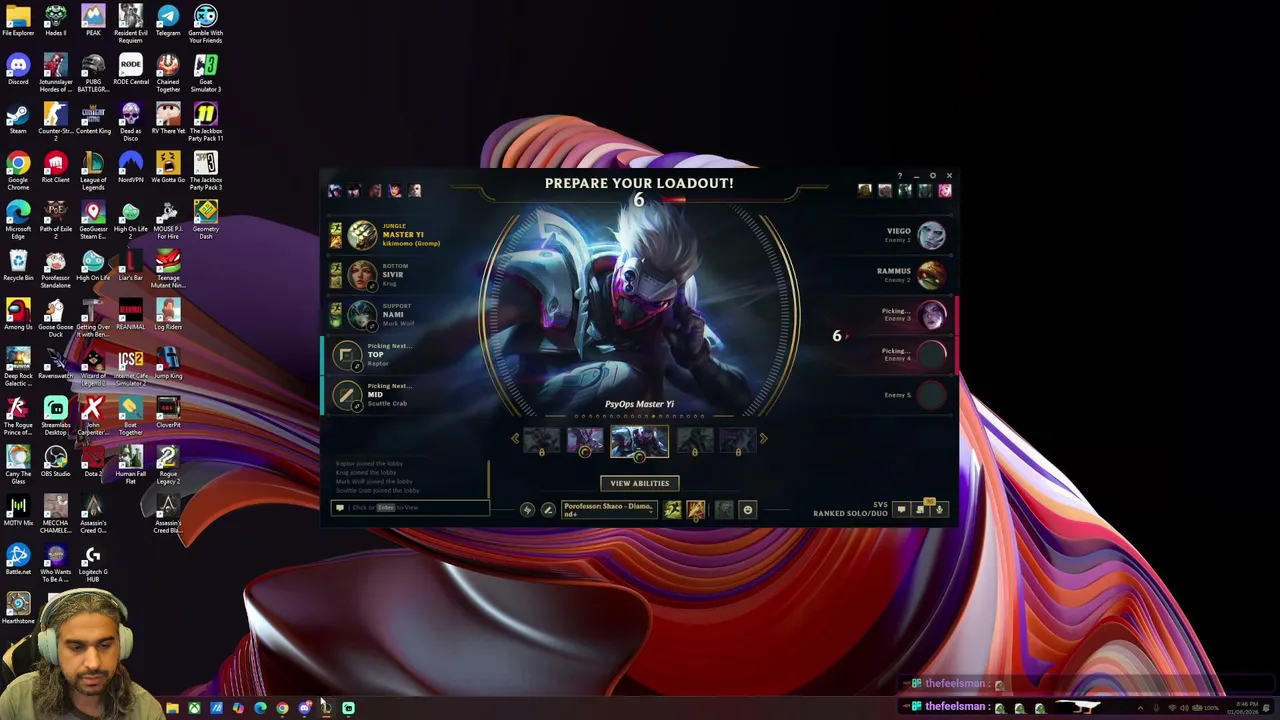This screenshot has width=1280, height=720.
Task: Open Google Chrome desktop shortcut
Action: point(18,169)
